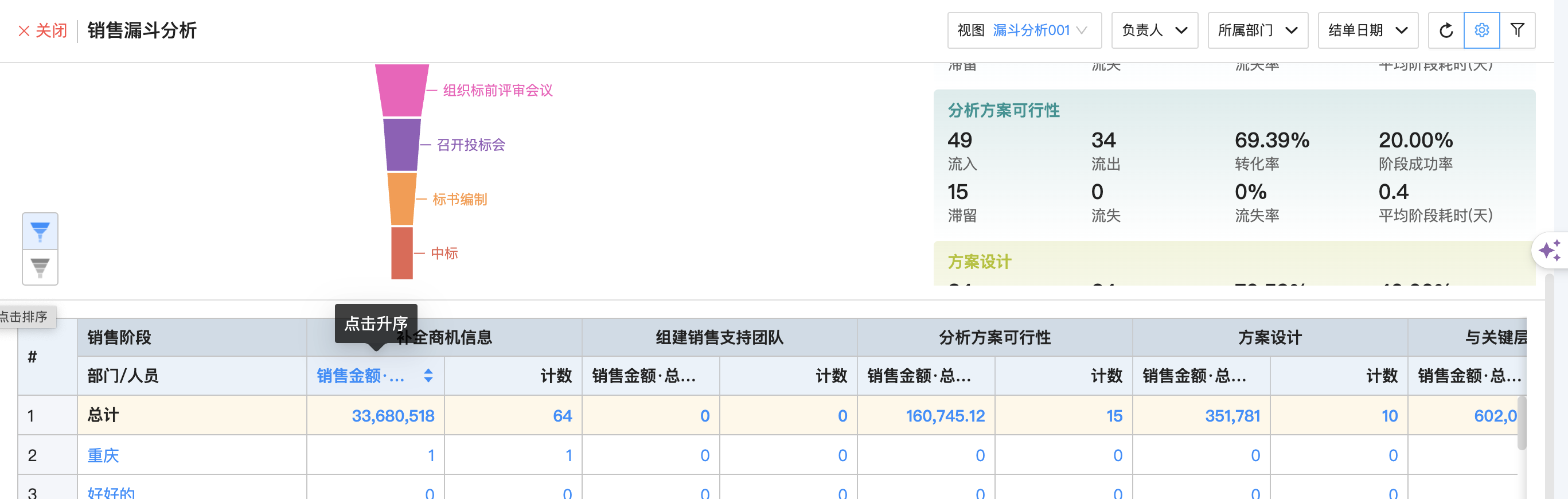This screenshot has width=1568, height=499.
Task: Expand the 视图 漏斗分析001 dropdown
Action: pyautogui.click(x=1024, y=30)
